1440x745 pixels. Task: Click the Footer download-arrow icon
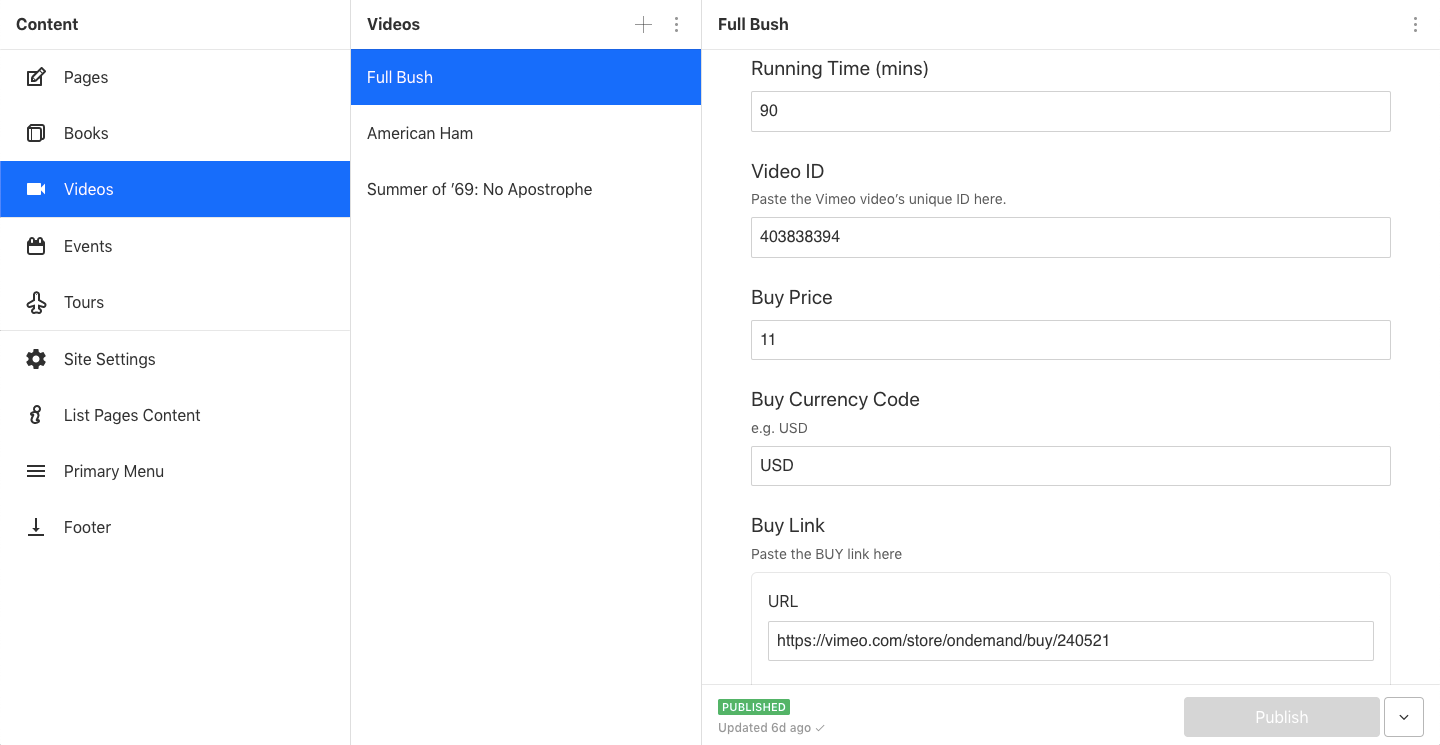click(36, 527)
